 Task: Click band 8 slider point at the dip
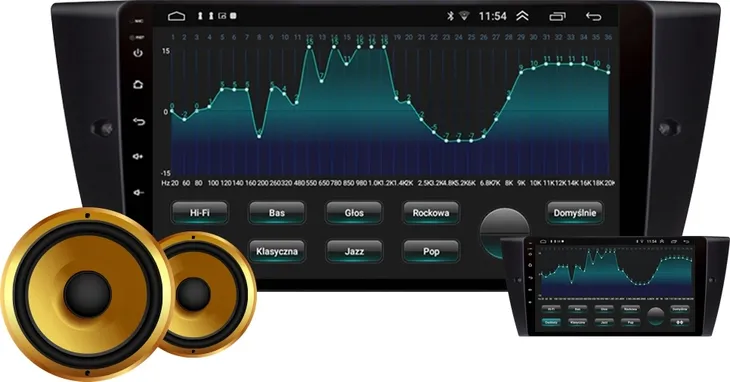(x=259, y=136)
